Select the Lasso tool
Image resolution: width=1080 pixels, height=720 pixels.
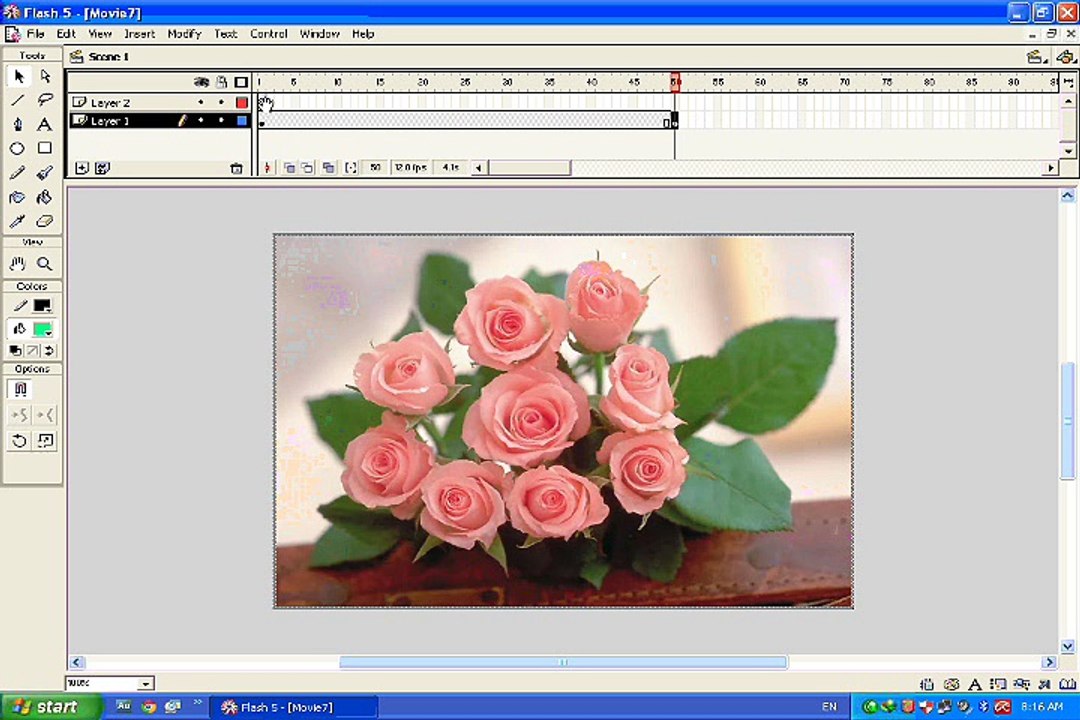[45, 100]
